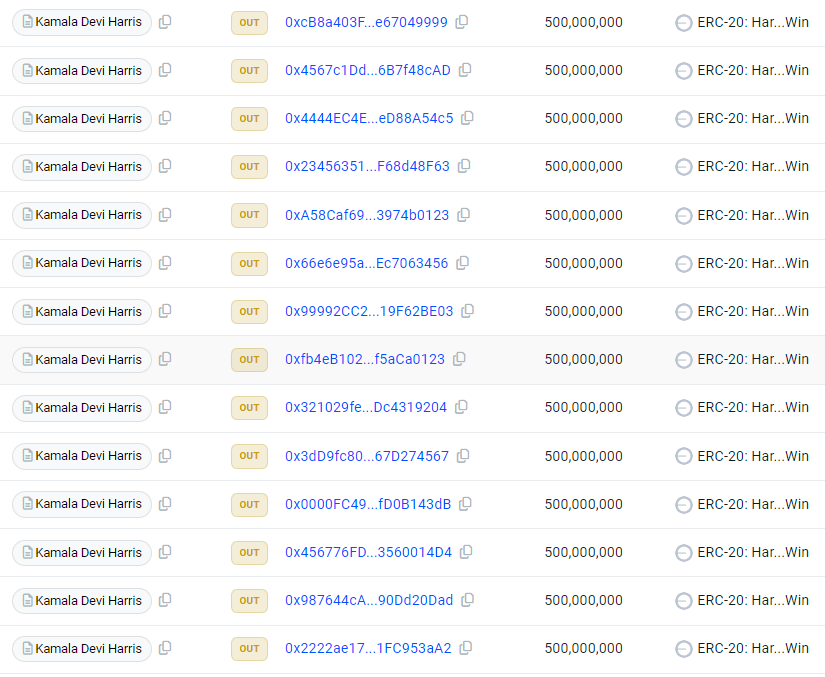Copy address 0x0000FC49...fD0B143dB to clipboard

coord(465,504)
